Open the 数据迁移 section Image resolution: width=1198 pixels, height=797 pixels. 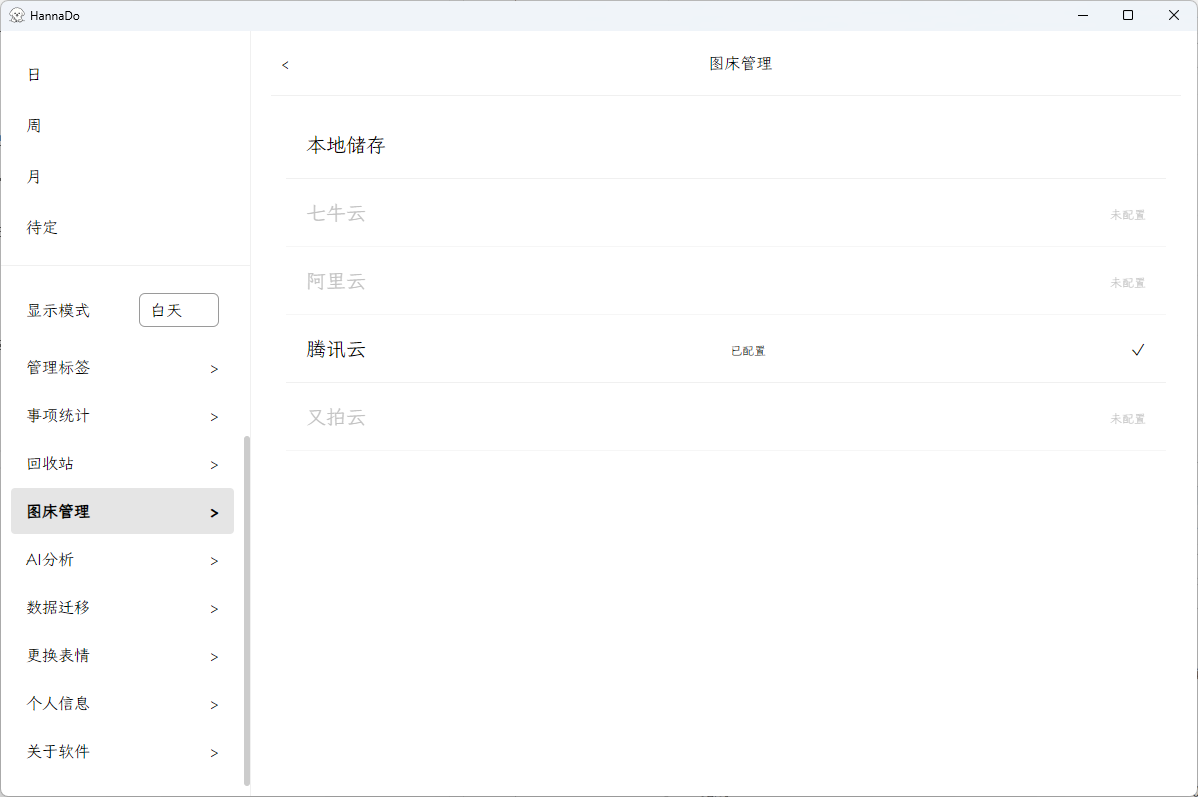tap(57, 607)
